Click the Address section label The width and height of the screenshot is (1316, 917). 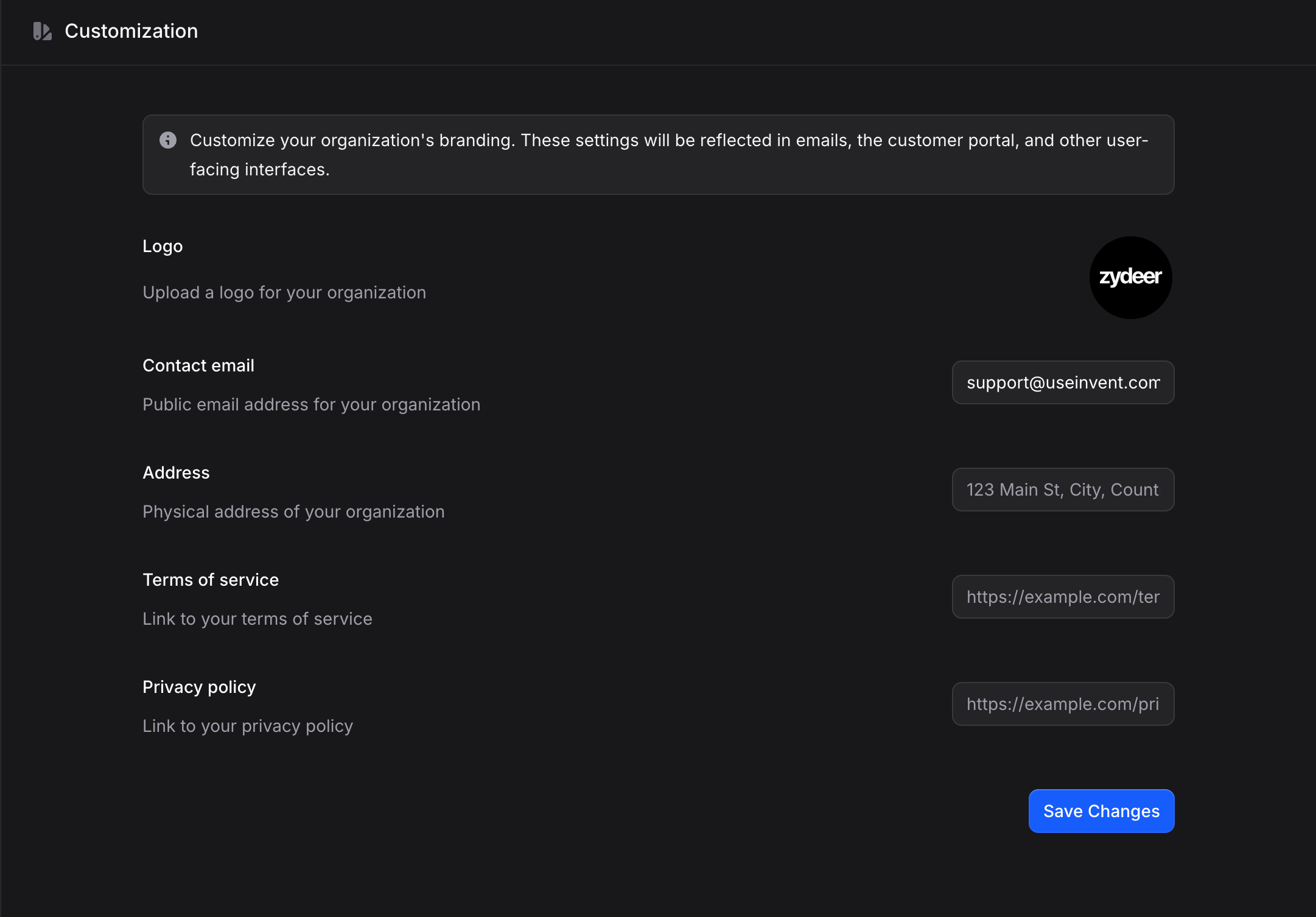pos(176,473)
